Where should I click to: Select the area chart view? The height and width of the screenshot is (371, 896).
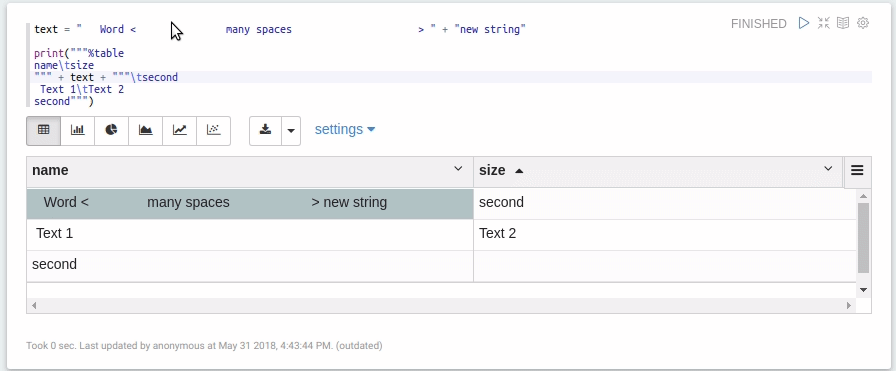tap(146, 131)
